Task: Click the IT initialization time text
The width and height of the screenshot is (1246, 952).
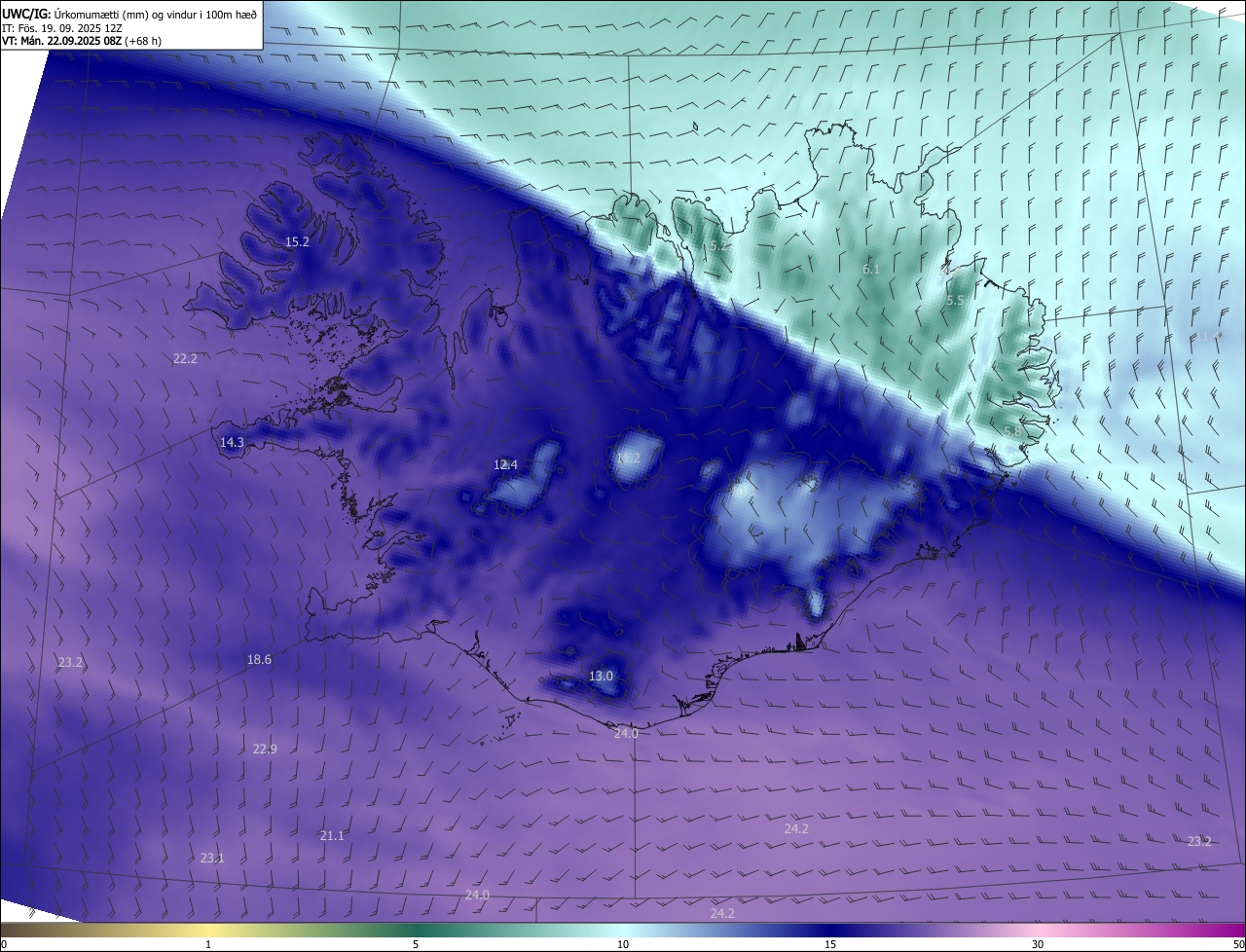Action: point(62,28)
